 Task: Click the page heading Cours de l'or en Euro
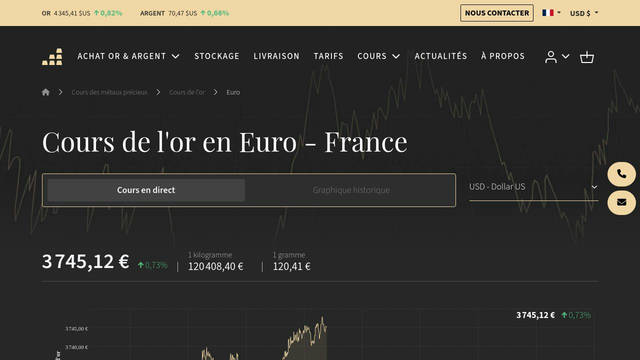pyautogui.click(x=224, y=142)
